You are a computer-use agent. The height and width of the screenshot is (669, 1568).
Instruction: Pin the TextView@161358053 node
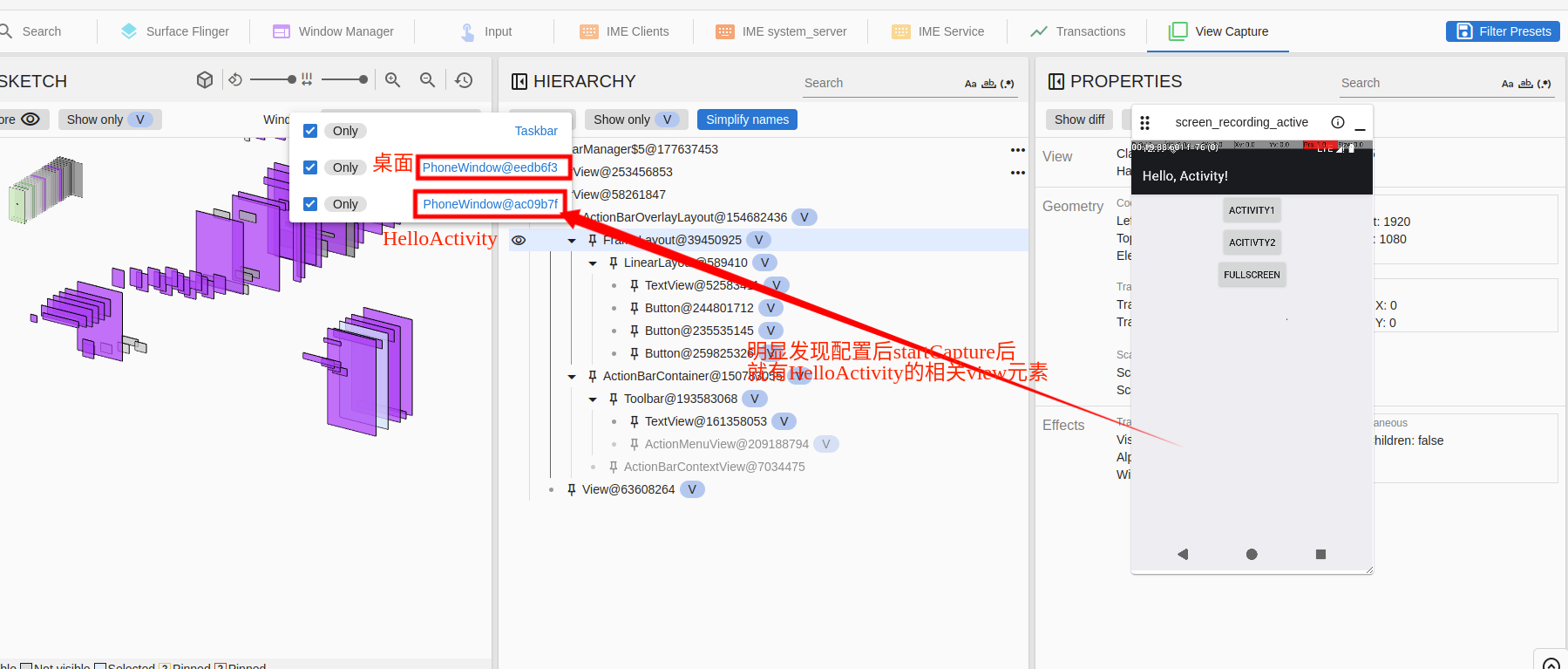[x=635, y=421]
